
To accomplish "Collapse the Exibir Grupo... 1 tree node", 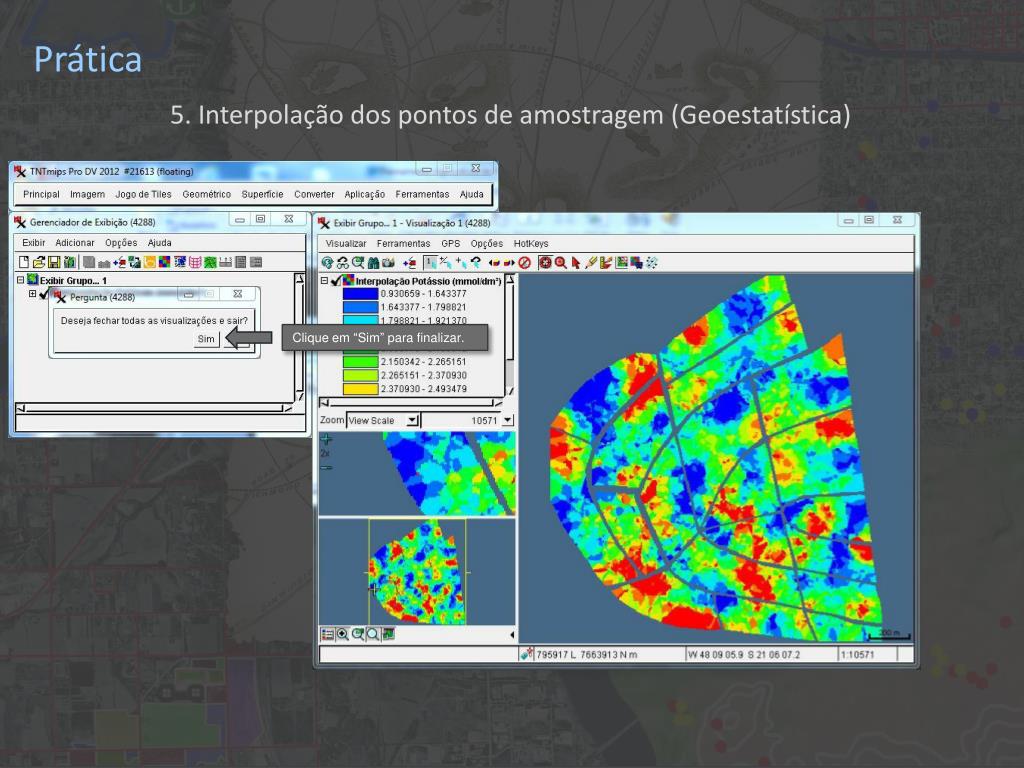I will click(20, 280).
